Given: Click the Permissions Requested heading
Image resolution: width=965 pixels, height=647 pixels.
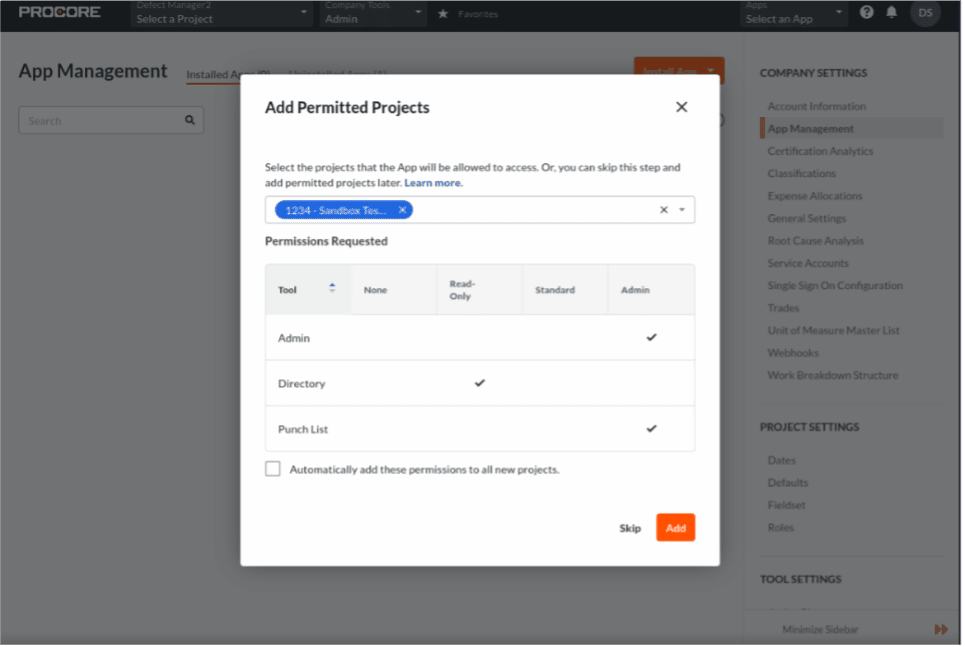Looking at the screenshot, I should coord(327,242).
